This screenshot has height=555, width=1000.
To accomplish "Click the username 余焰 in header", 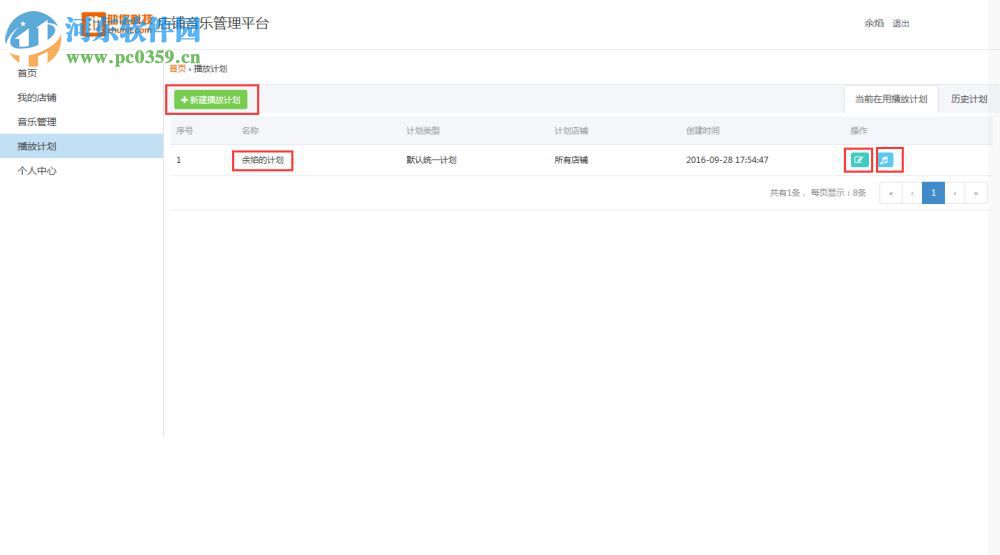I will click(874, 23).
